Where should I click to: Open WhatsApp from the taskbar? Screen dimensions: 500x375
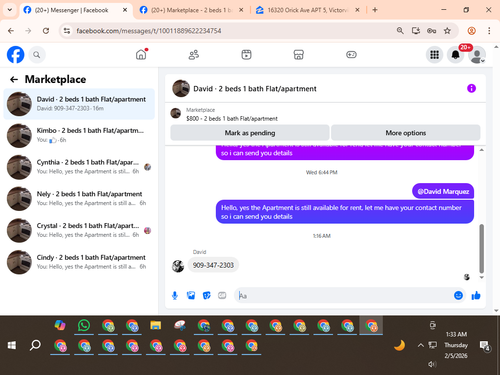point(84,325)
